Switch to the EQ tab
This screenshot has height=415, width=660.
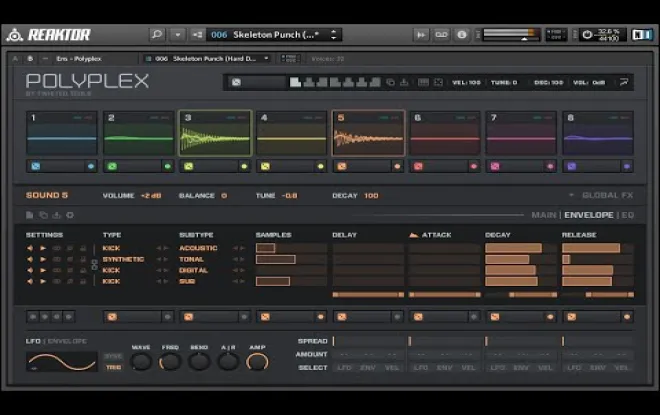click(627, 215)
